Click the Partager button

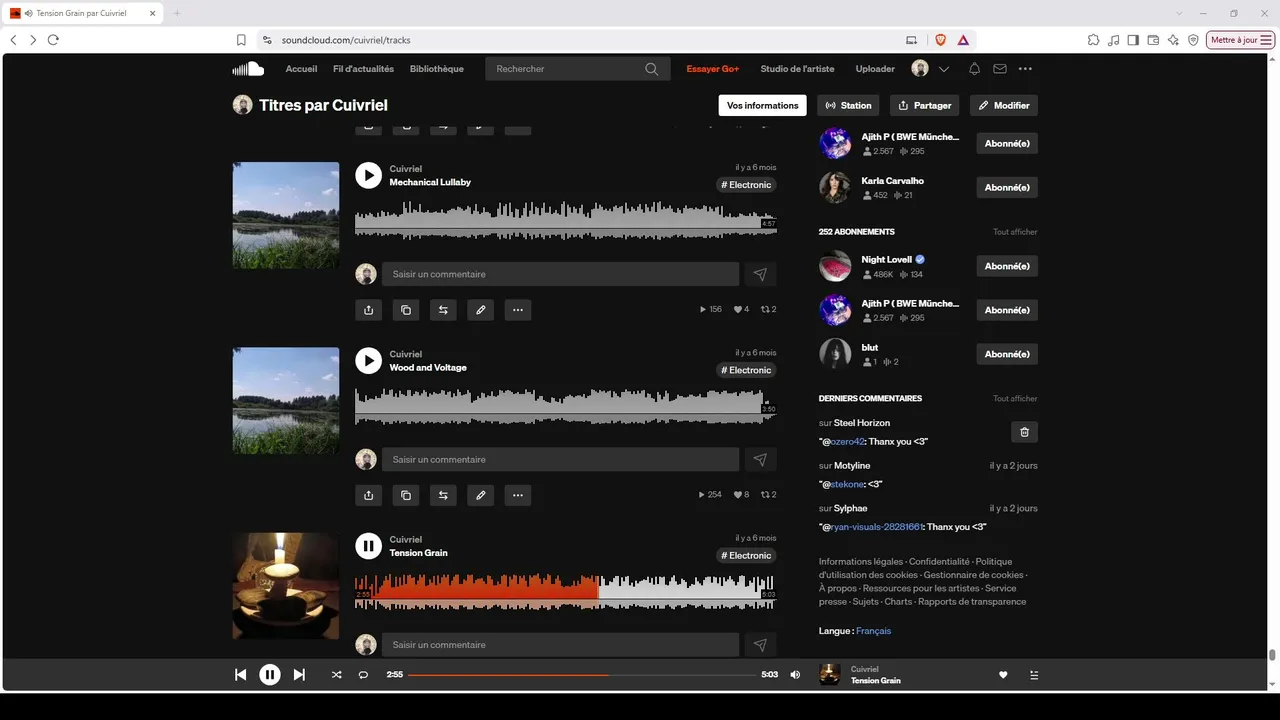925,105
